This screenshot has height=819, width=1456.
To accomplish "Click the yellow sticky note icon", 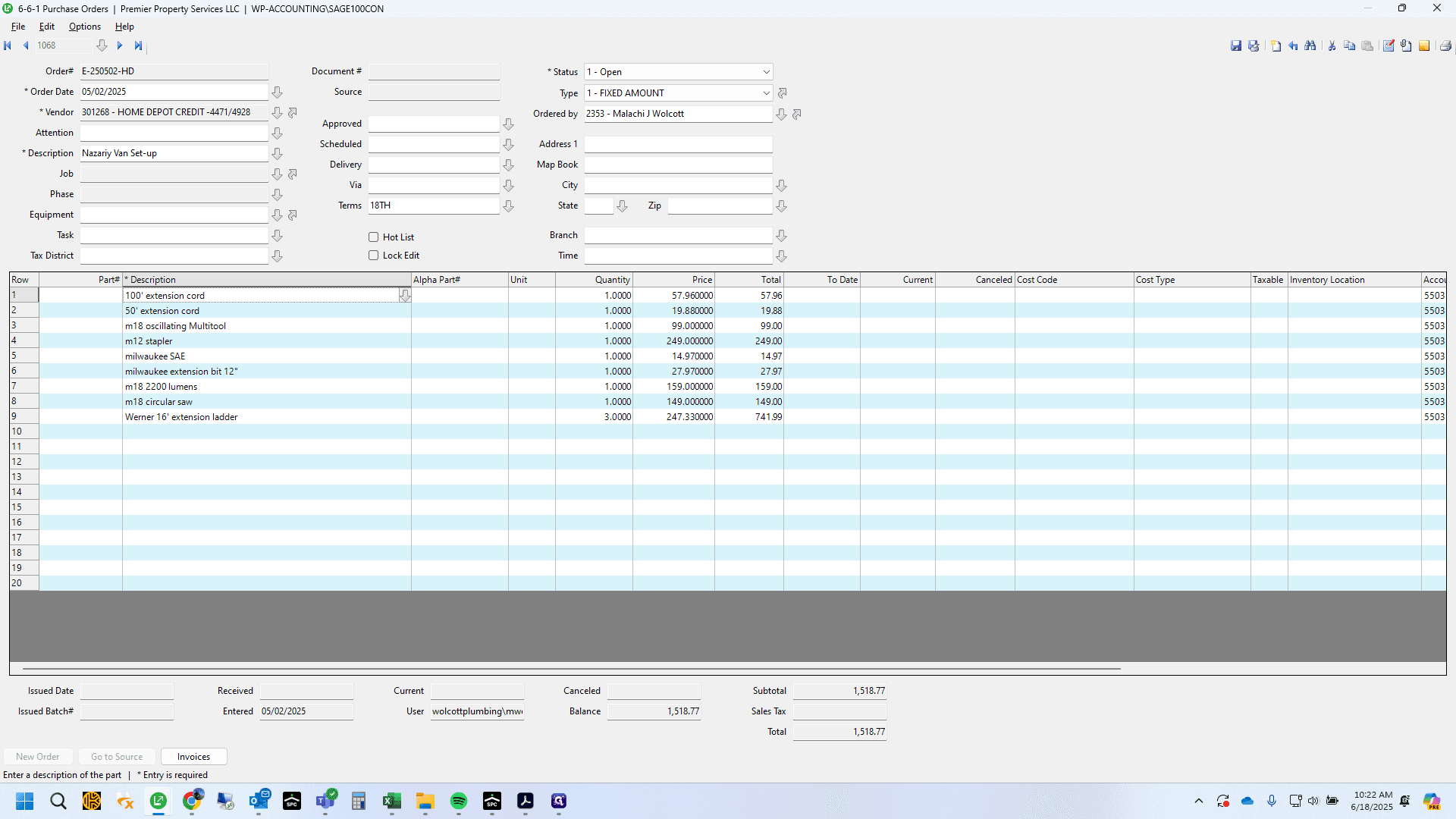I will (1424, 46).
